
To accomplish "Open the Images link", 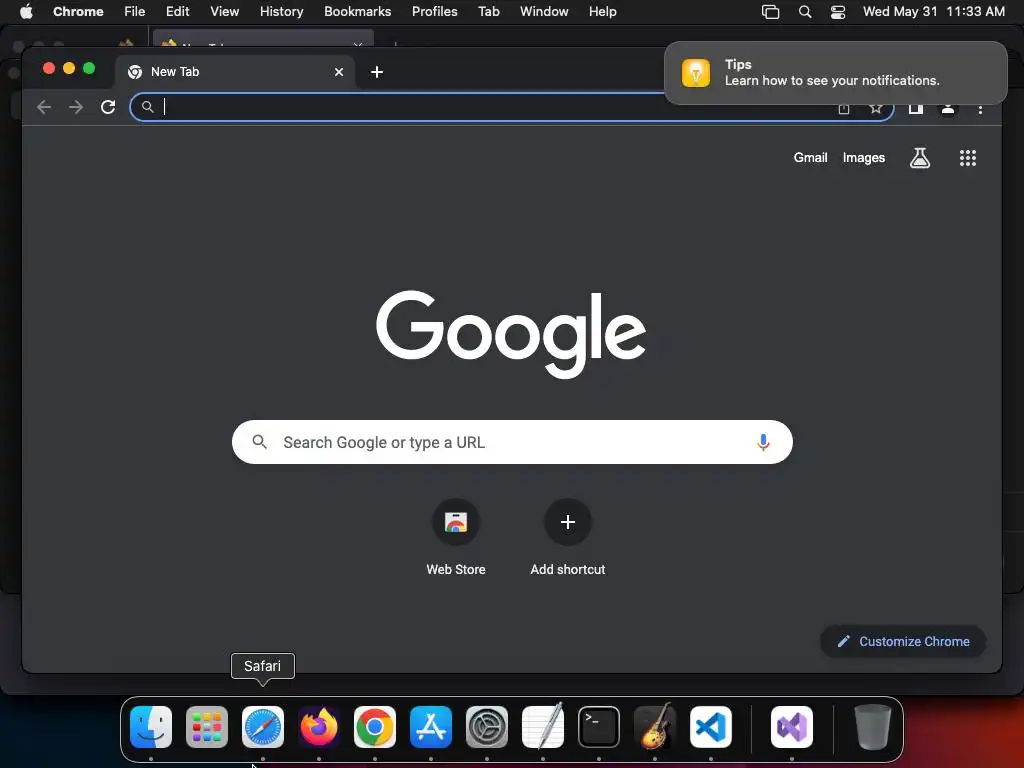I will [863, 157].
